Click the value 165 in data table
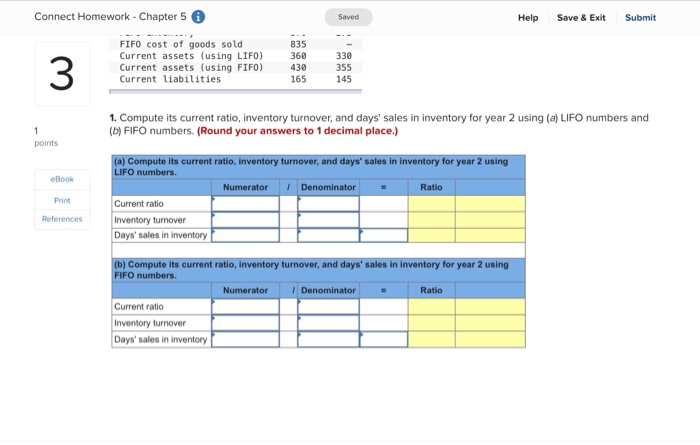Screen dimensions: 700x445 click(298, 79)
